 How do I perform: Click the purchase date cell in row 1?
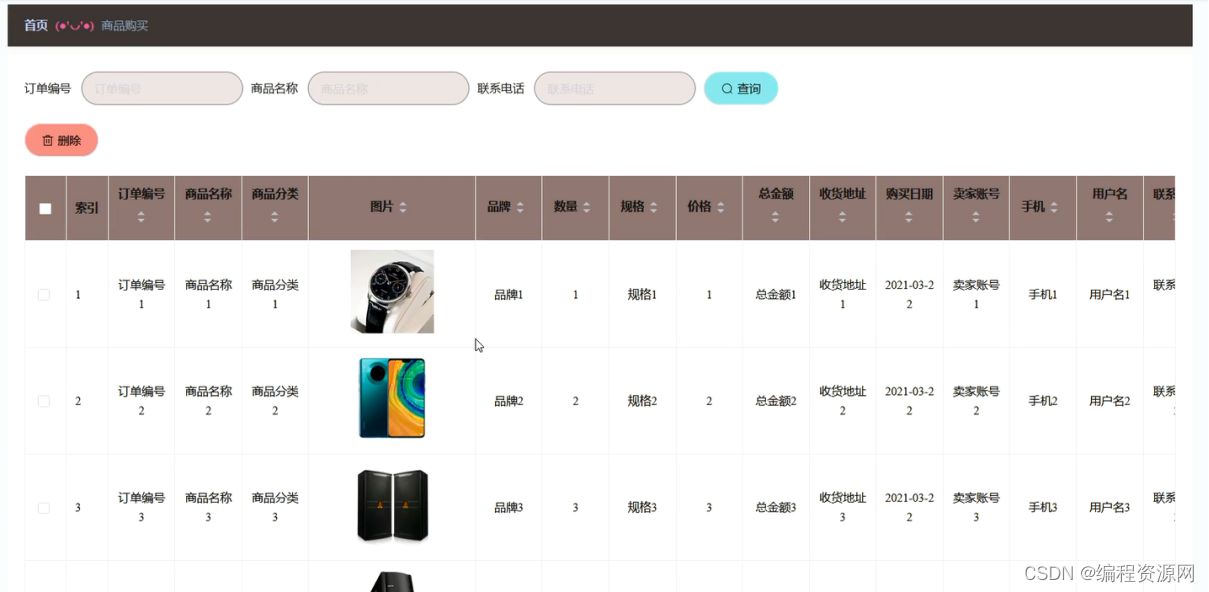pyautogui.click(x=909, y=295)
